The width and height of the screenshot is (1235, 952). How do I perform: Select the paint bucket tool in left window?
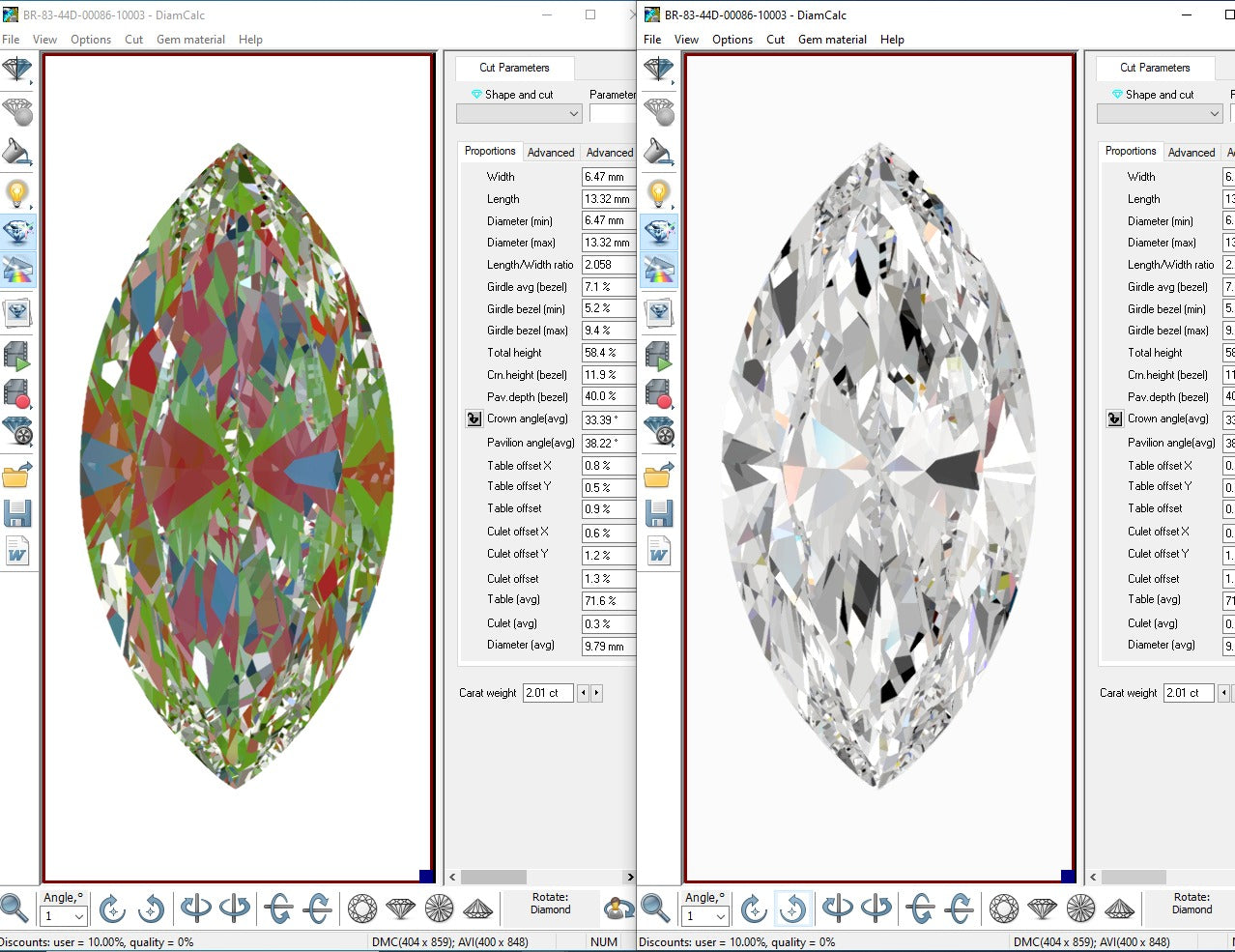pos(17,152)
